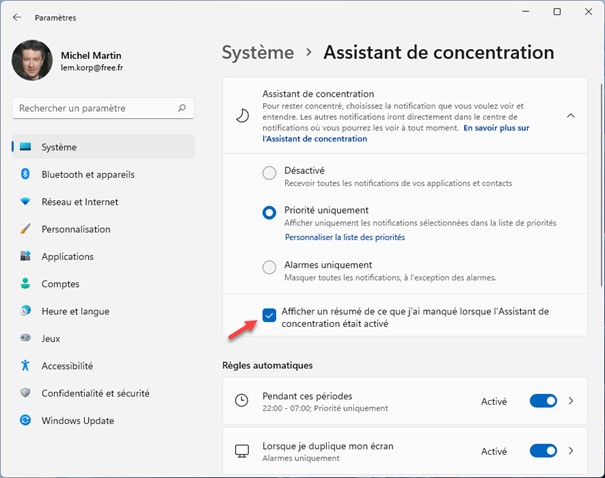The height and width of the screenshot is (478, 605).
Task: Go to Heure et langue settings
Action: [x=75, y=311]
